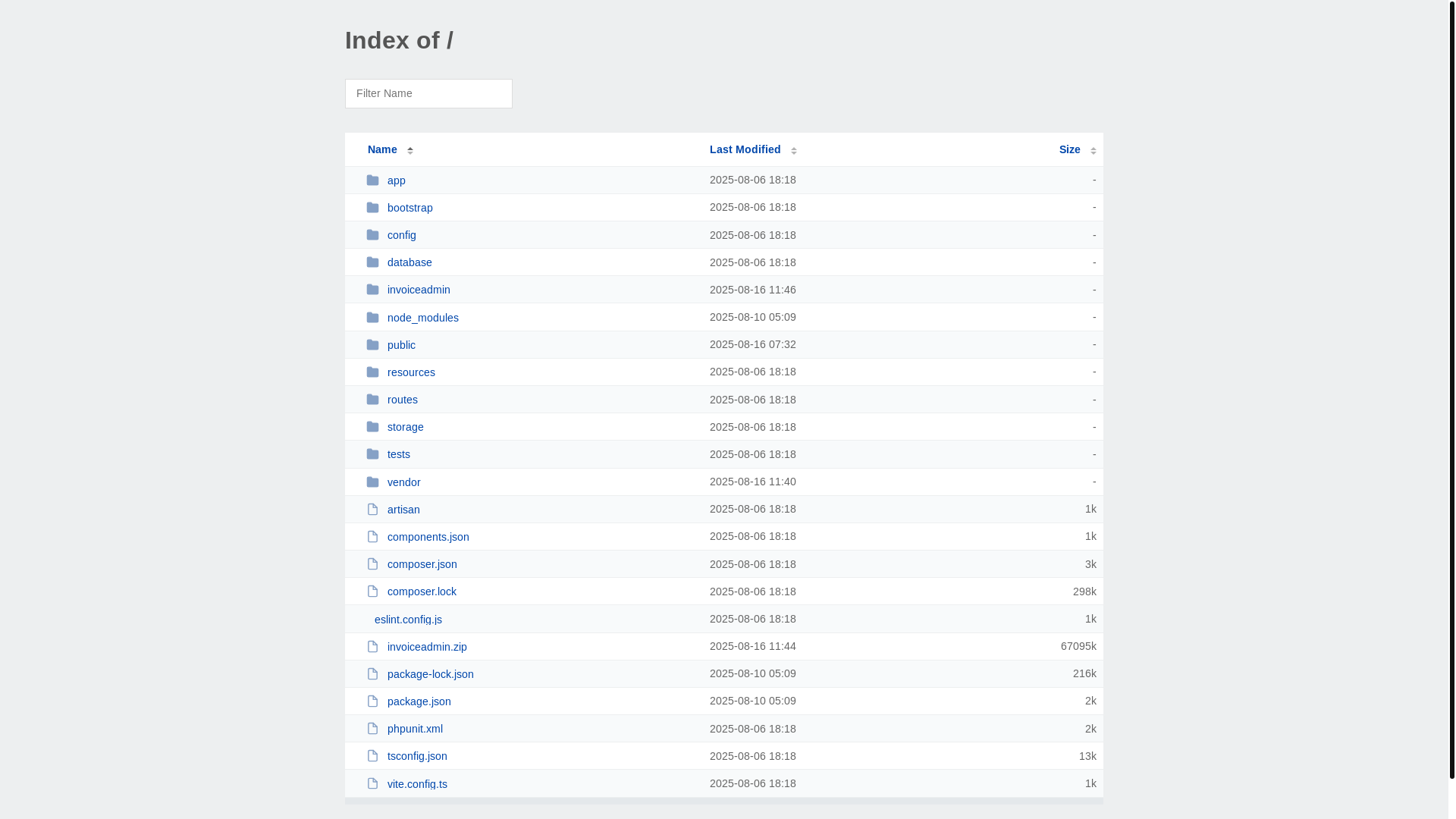Open the node_modules directory link
Image resolution: width=1456 pixels, height=819 pixels.
point(423,318)
